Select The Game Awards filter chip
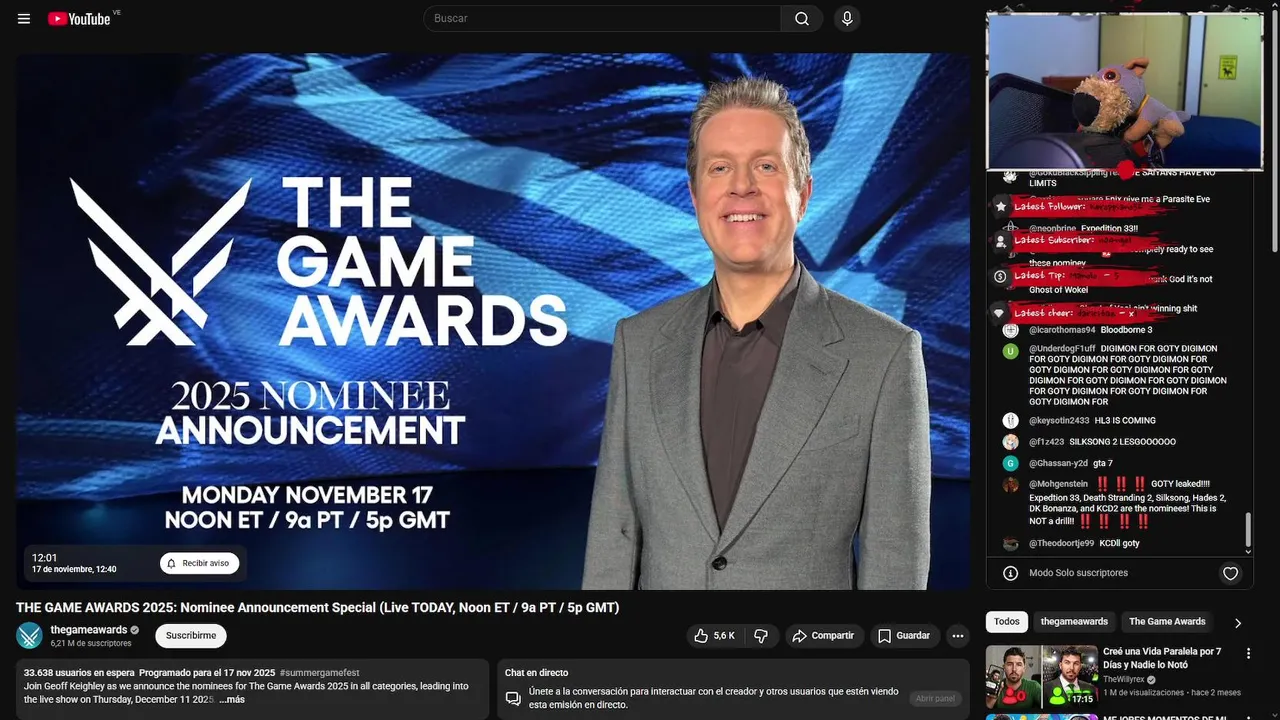Screen dimensions: 1280x720 pyautogui.click(x=1167, y=622)
